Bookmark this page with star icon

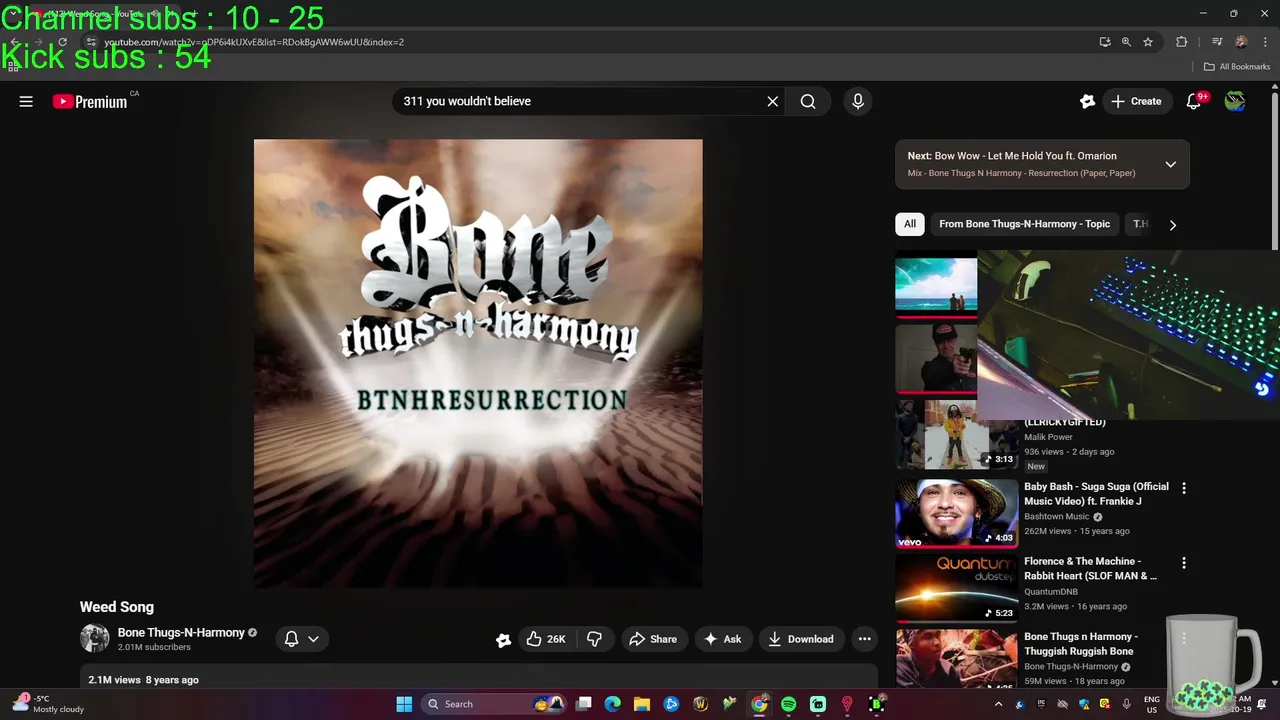tap(1148, 42)
